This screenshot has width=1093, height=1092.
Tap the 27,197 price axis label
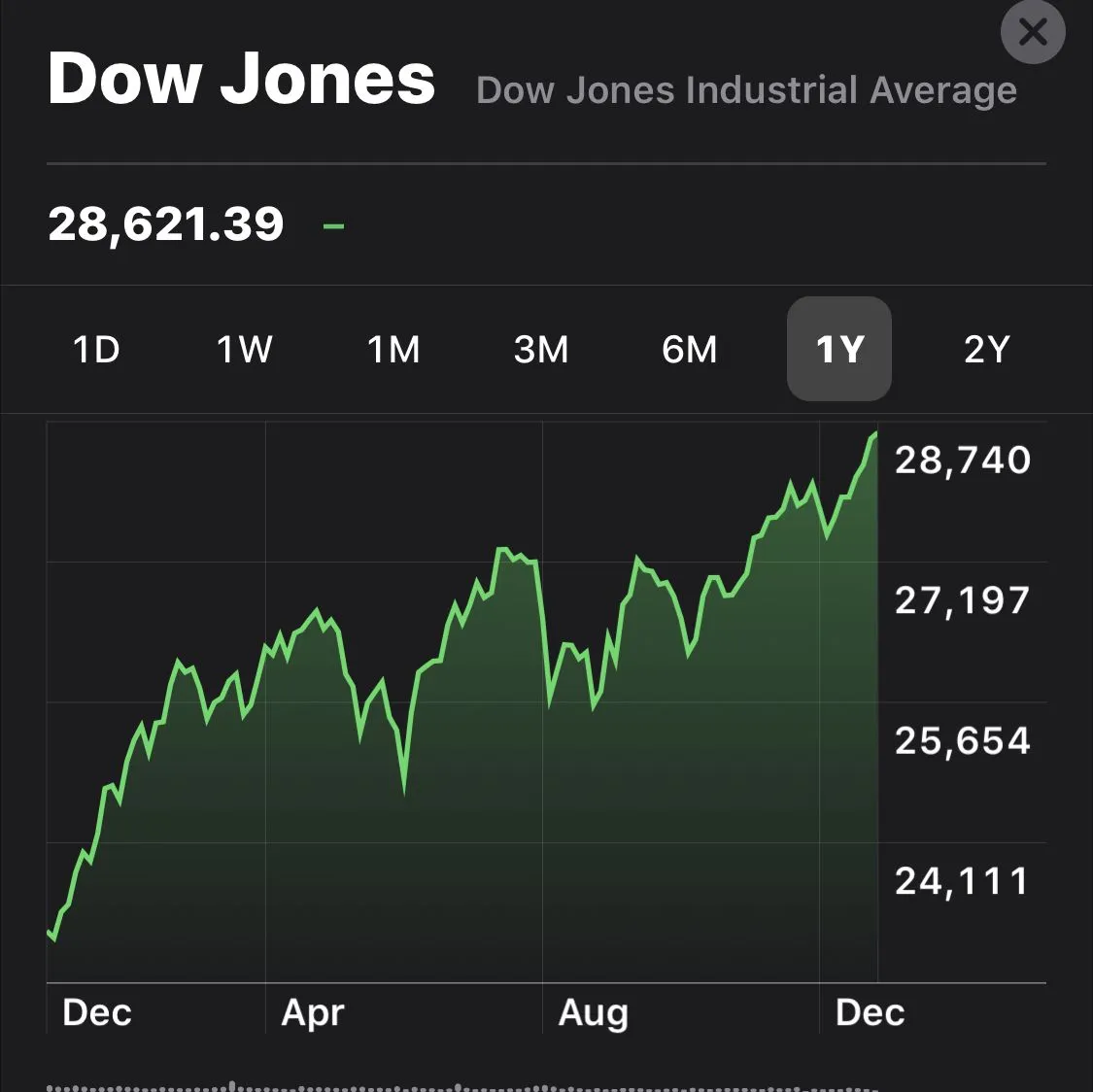[962, 600]
